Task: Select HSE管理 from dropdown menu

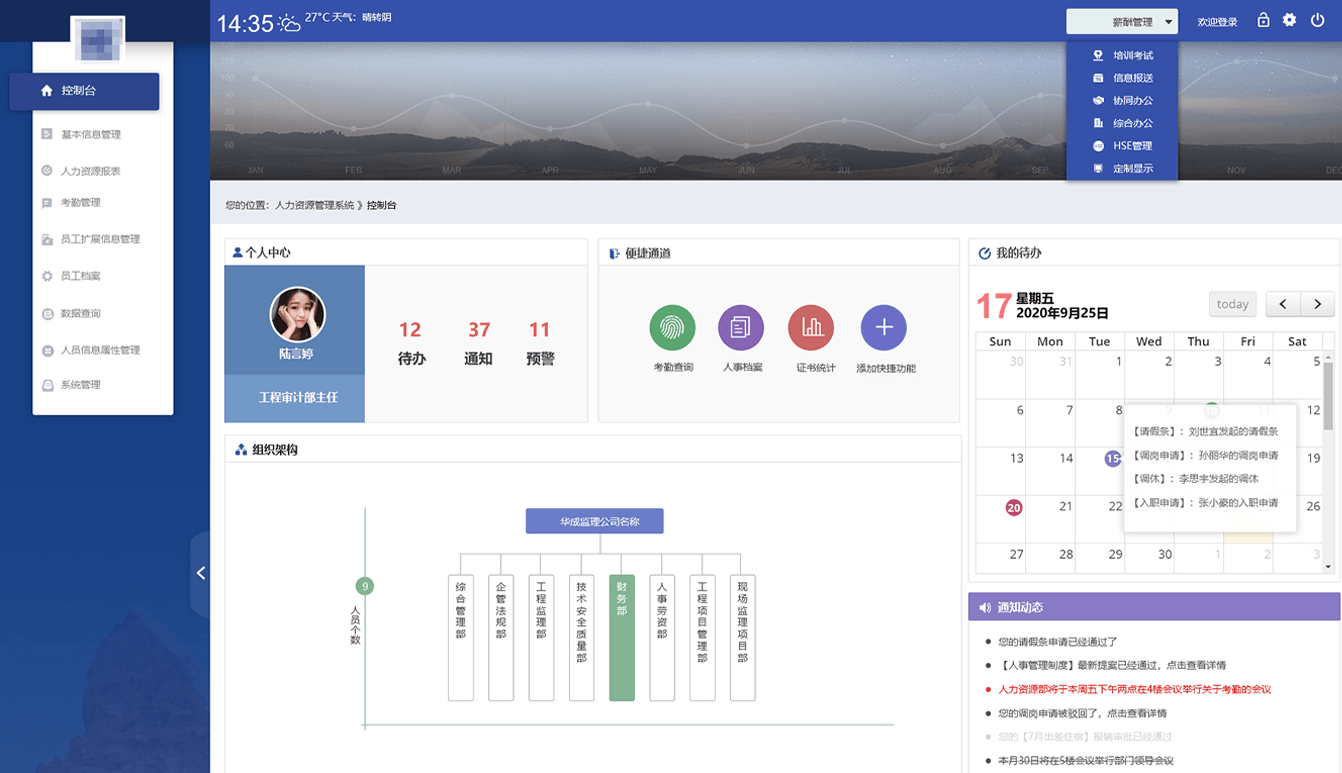Action: point(1132,146)
